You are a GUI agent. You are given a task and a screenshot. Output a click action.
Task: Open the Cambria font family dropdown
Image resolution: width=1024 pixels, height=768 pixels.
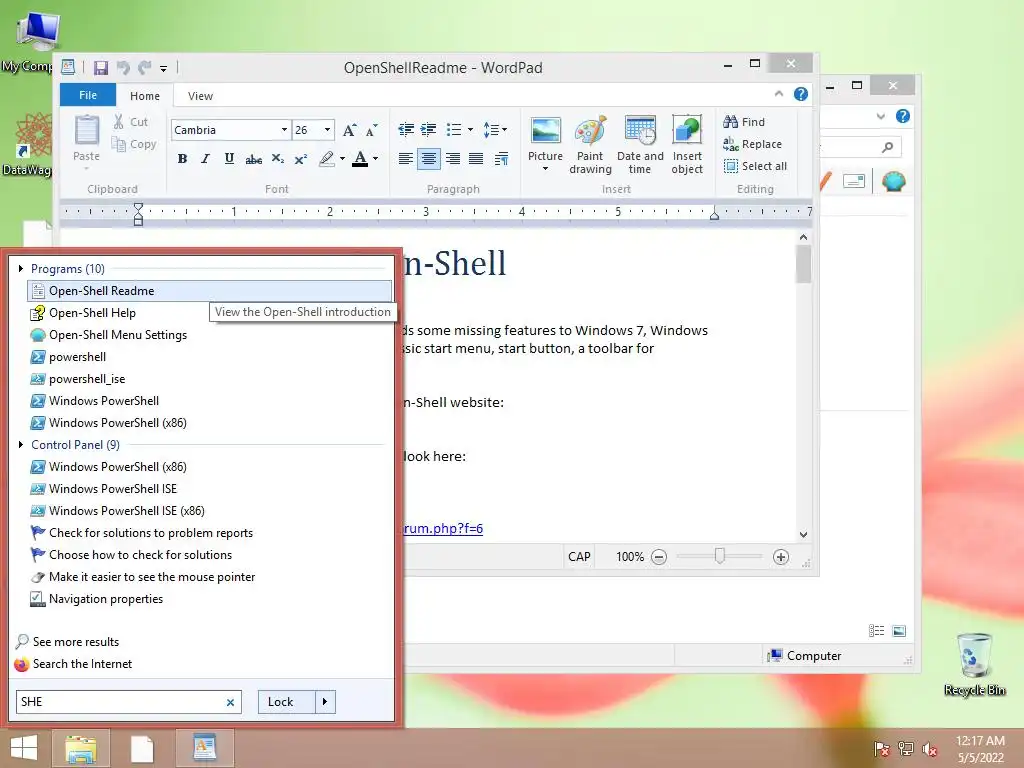click(x=284, y=130)
